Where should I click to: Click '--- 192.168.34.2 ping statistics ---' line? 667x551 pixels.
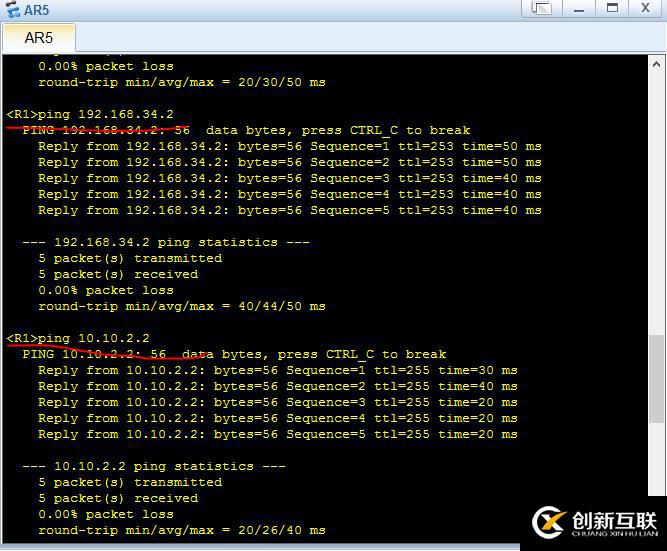coord(166,243)
